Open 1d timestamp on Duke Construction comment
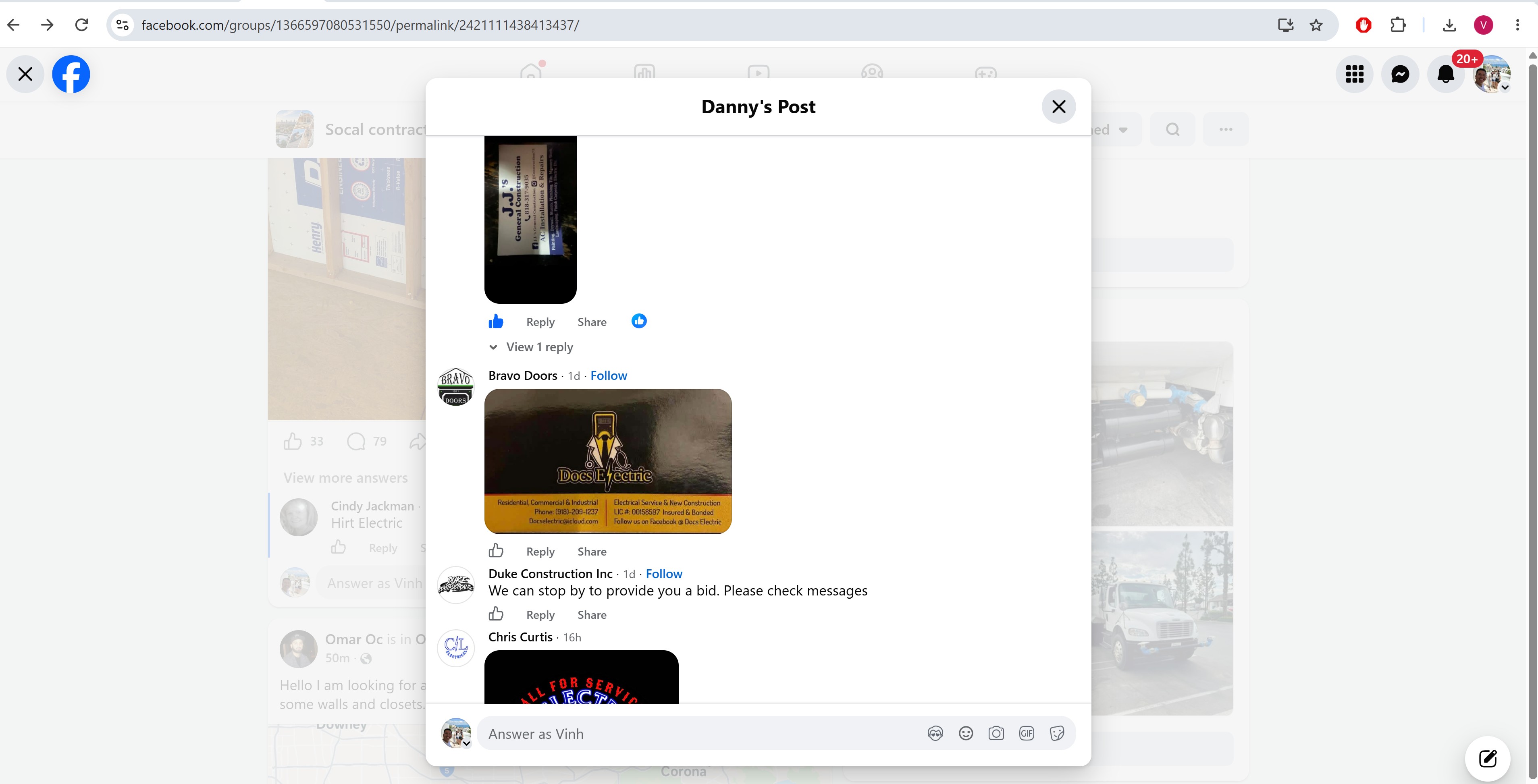1538x784 pixels. (629, 574)
